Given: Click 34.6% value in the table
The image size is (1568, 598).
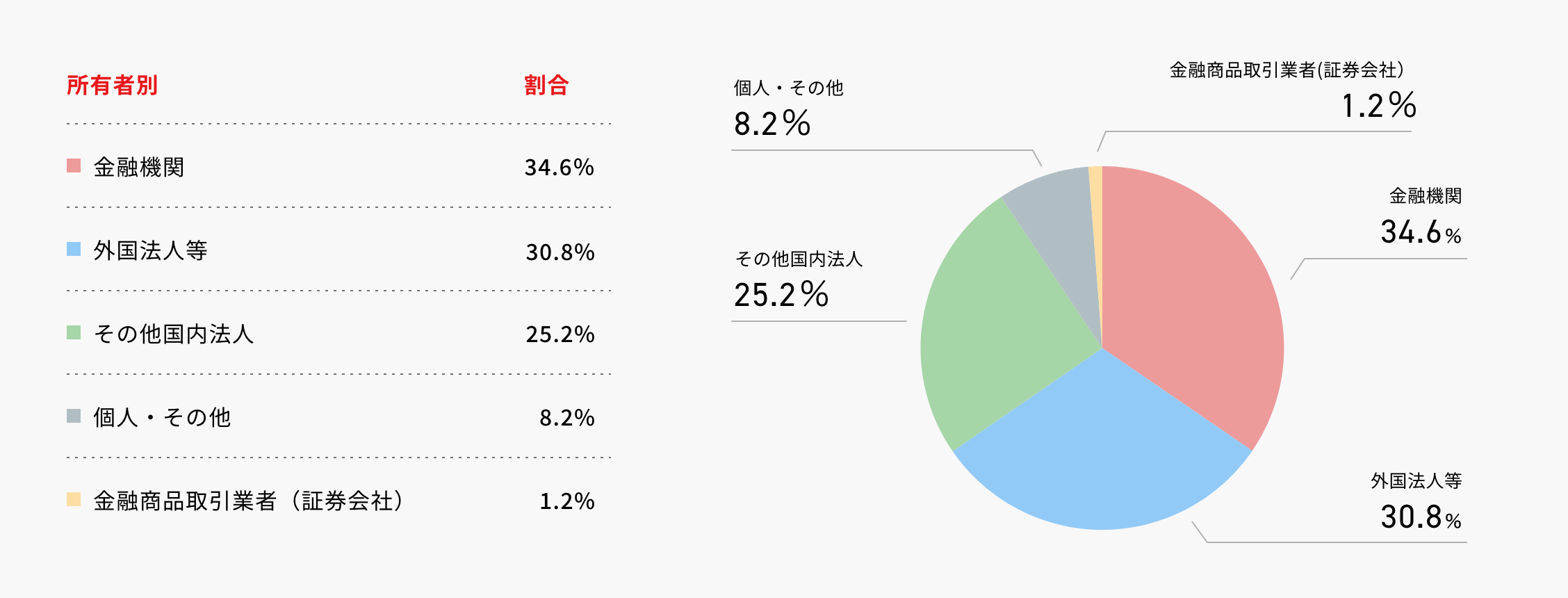Looking at the screenshot, I should [x=559, y=167].
